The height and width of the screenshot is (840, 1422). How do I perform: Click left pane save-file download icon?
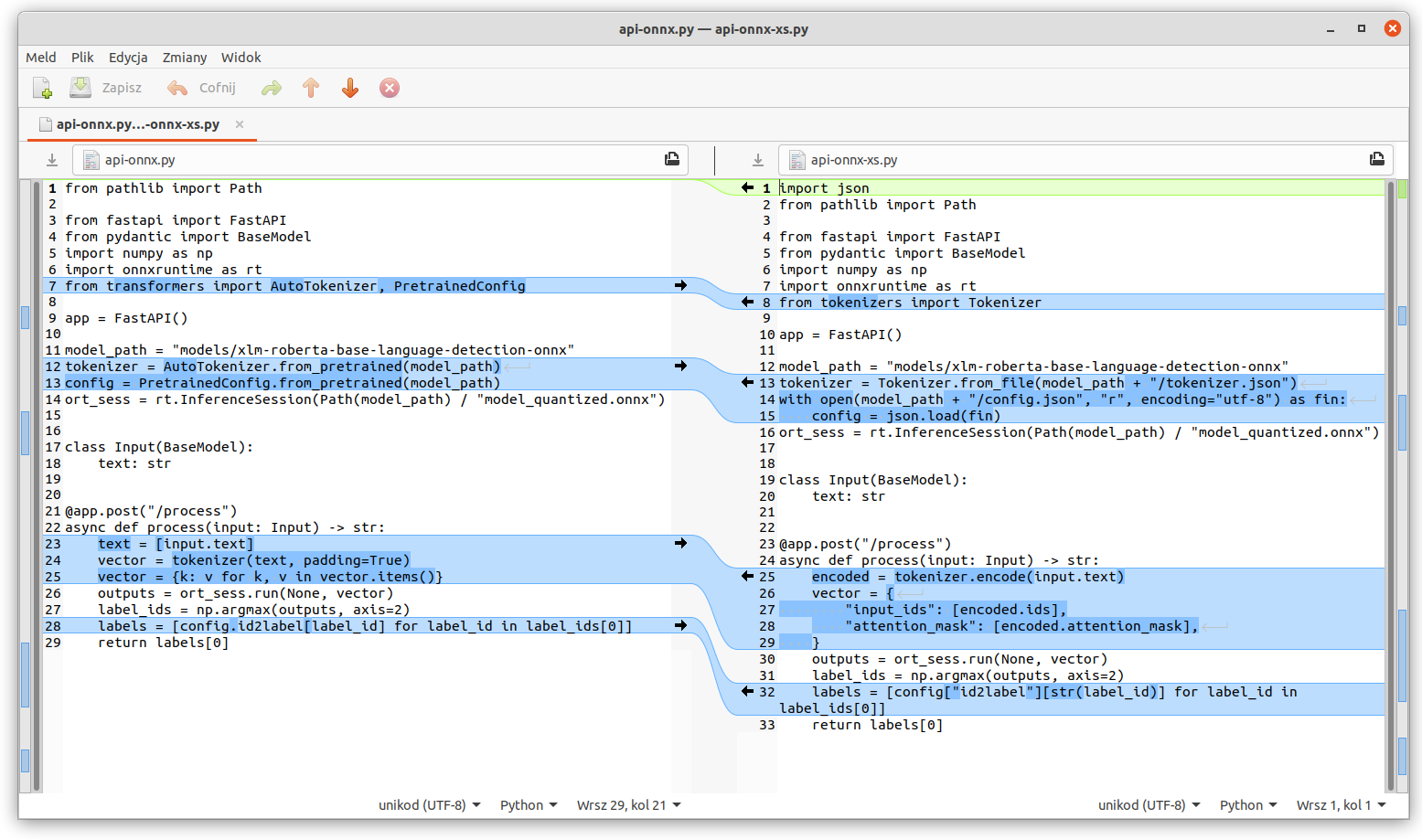coord(52,160)
